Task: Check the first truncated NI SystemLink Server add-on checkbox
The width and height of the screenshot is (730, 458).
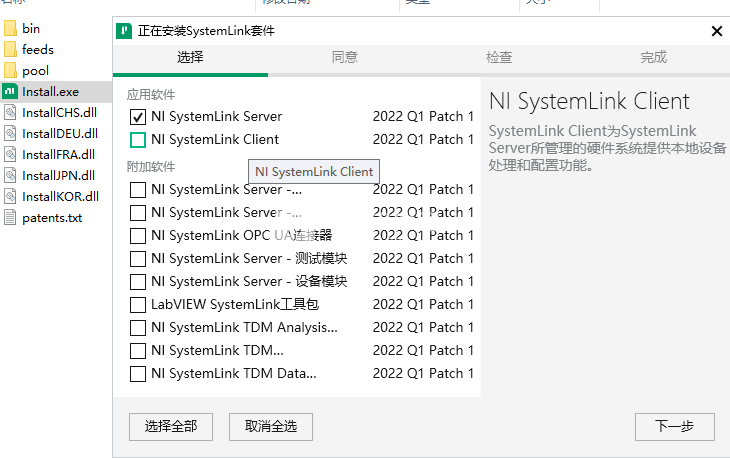Action: (138, 190)
